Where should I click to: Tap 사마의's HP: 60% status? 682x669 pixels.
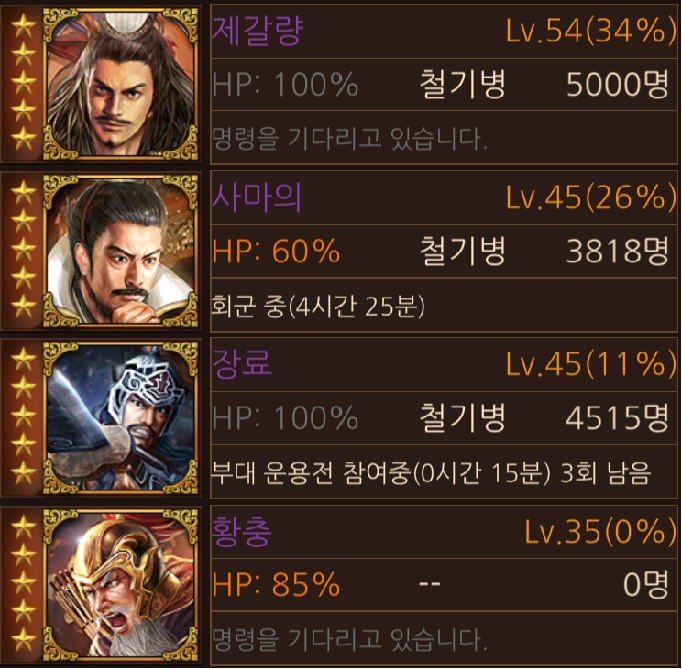(276, 251)
